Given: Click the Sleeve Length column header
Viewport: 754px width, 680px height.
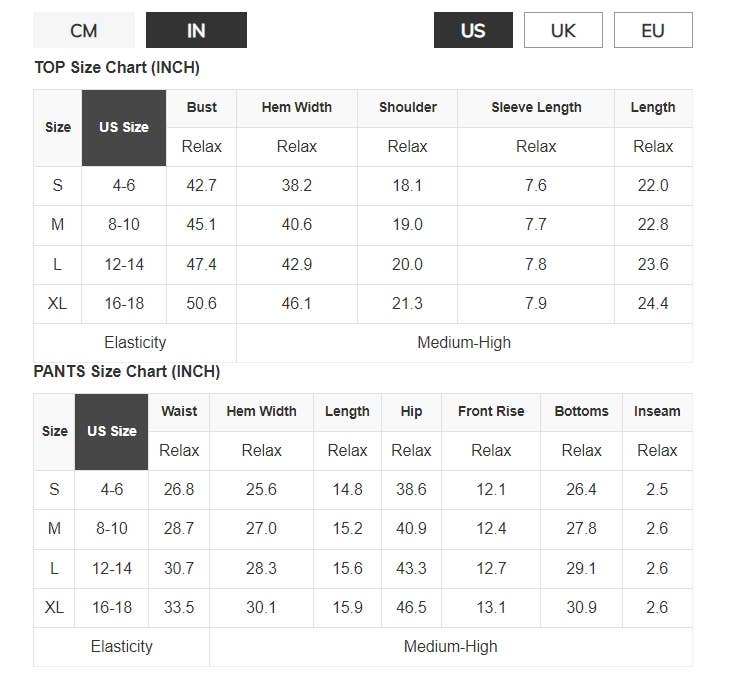Looking at the screenshot, I should [536, 107].
